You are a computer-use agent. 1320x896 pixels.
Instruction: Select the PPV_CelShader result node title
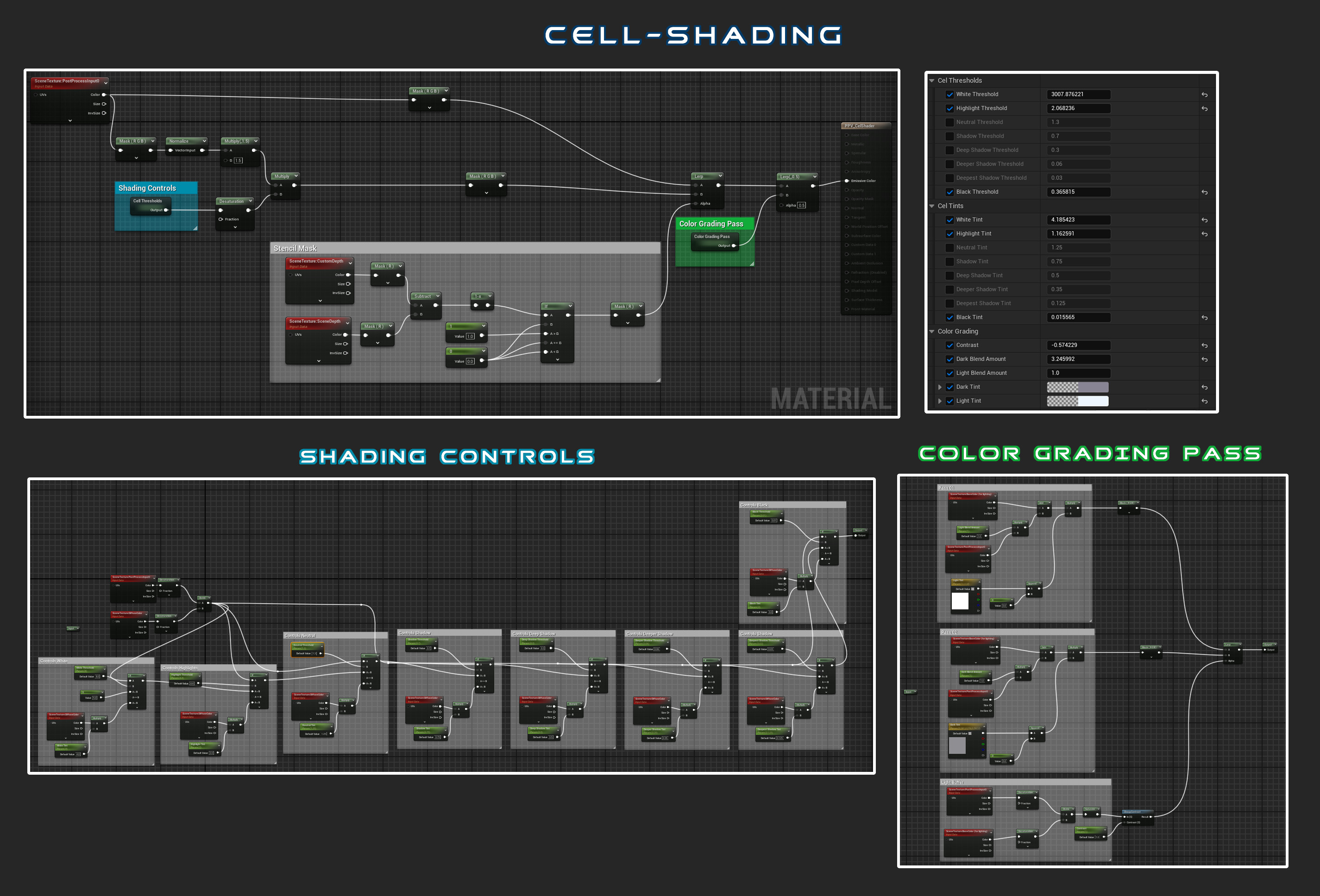click(x=859, y=126)
